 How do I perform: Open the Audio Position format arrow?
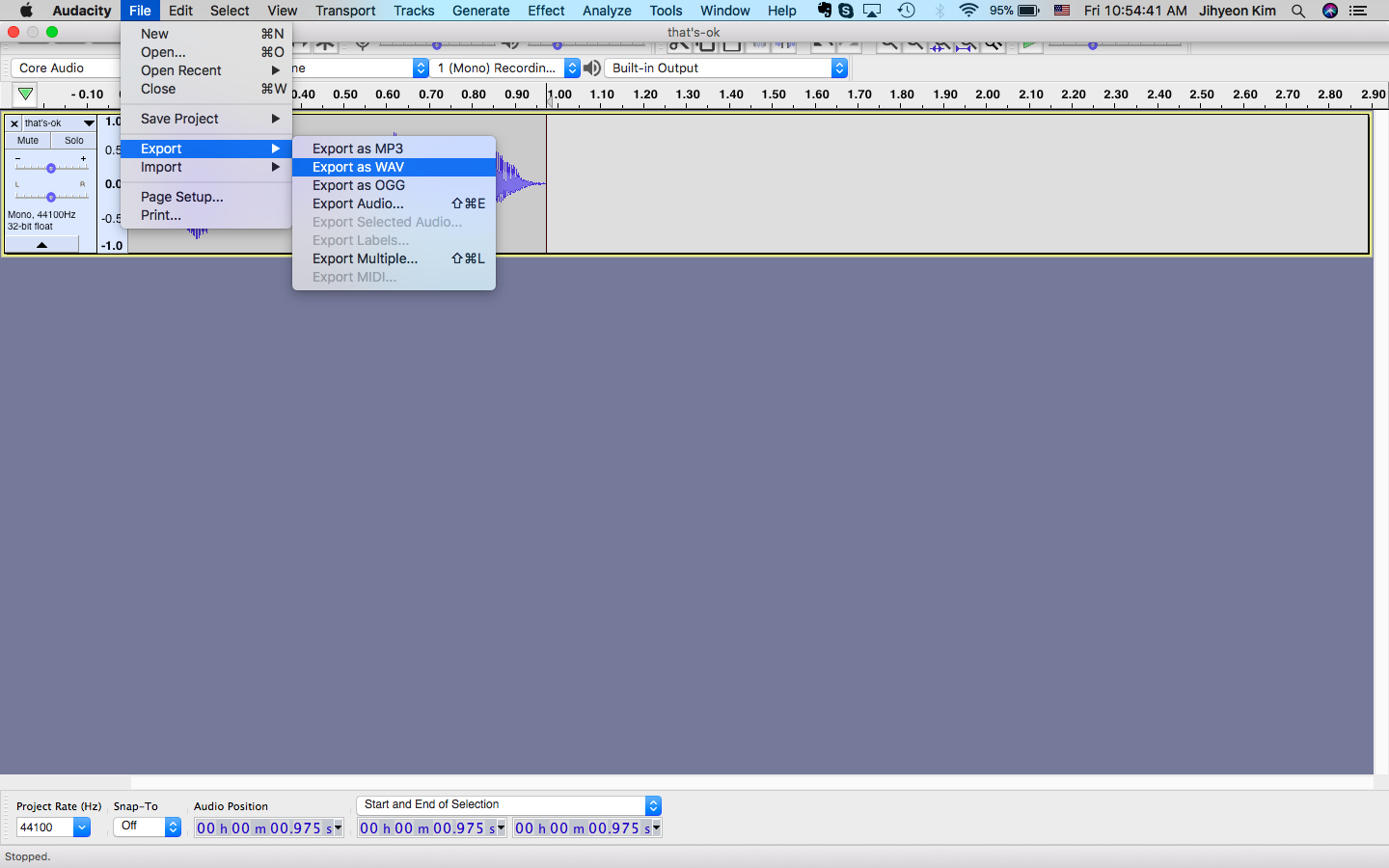339,828
